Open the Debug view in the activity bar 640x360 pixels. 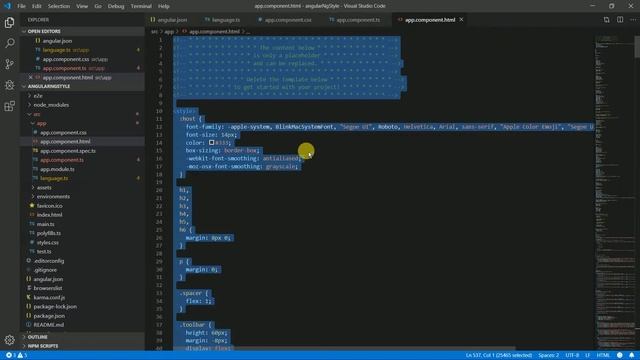(x=9, y=85)
